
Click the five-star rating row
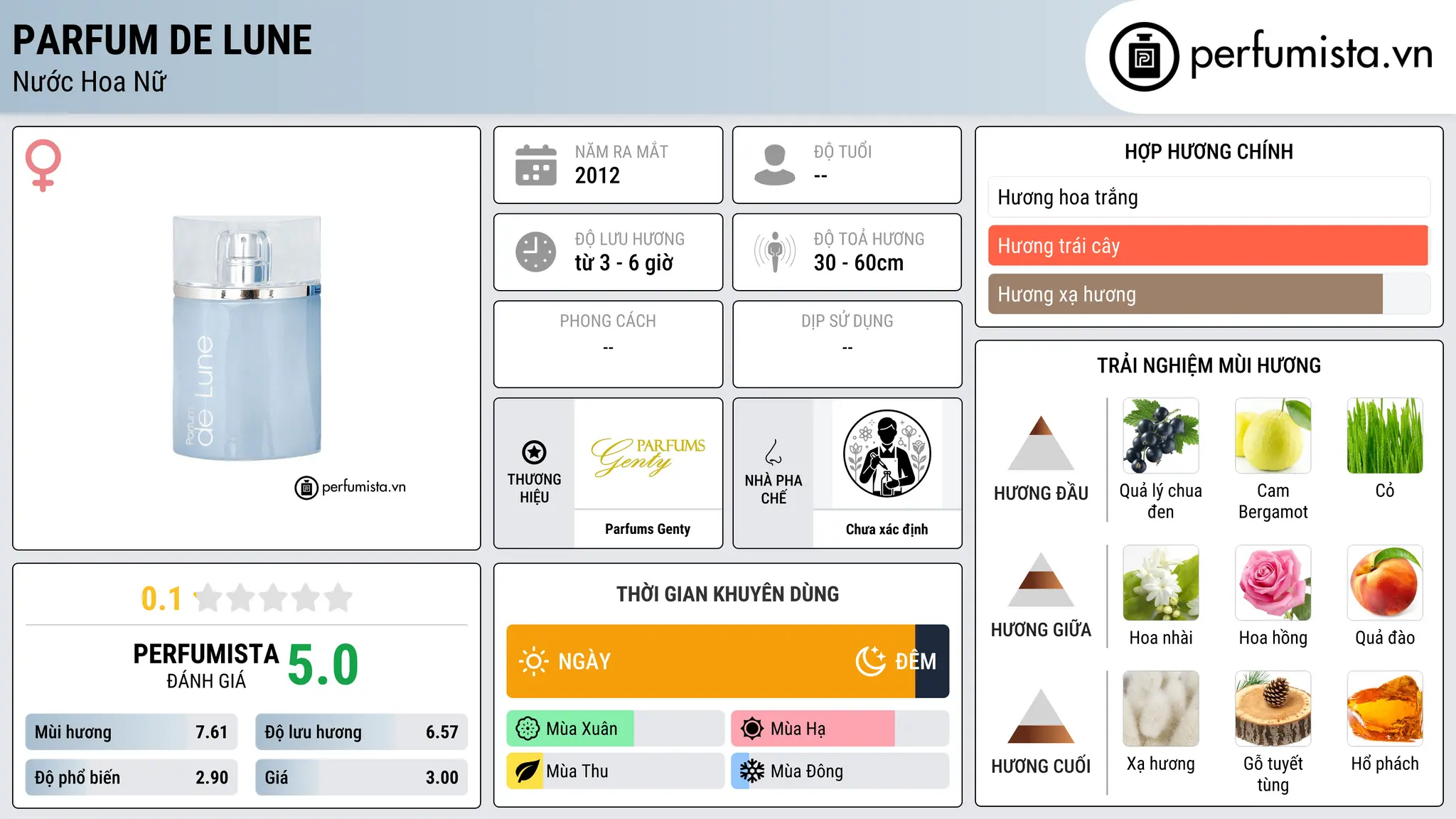274,598
